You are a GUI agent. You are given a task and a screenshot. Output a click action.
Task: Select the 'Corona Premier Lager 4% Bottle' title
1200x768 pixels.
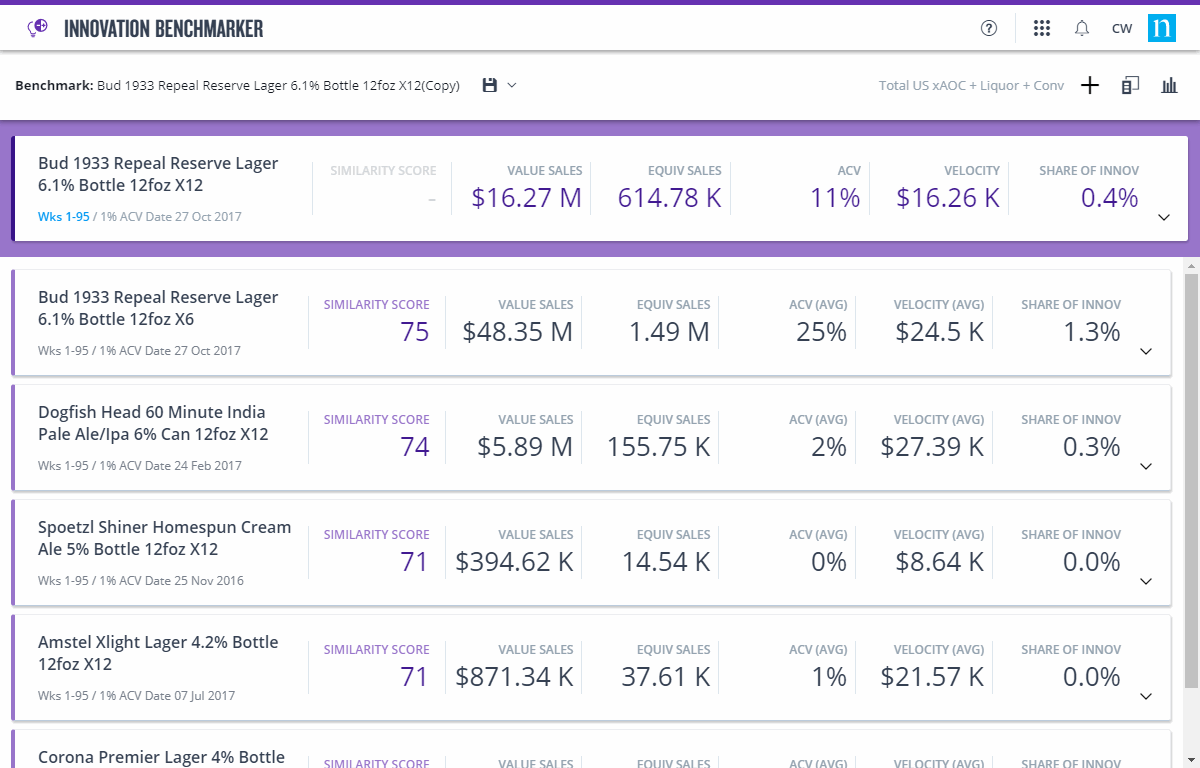(162, 757)
